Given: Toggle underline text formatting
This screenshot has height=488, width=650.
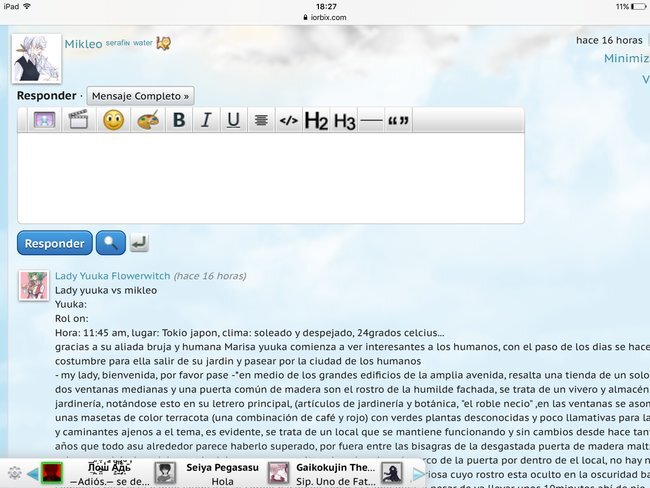Looking at the screenshot, I should pos(233,121).
